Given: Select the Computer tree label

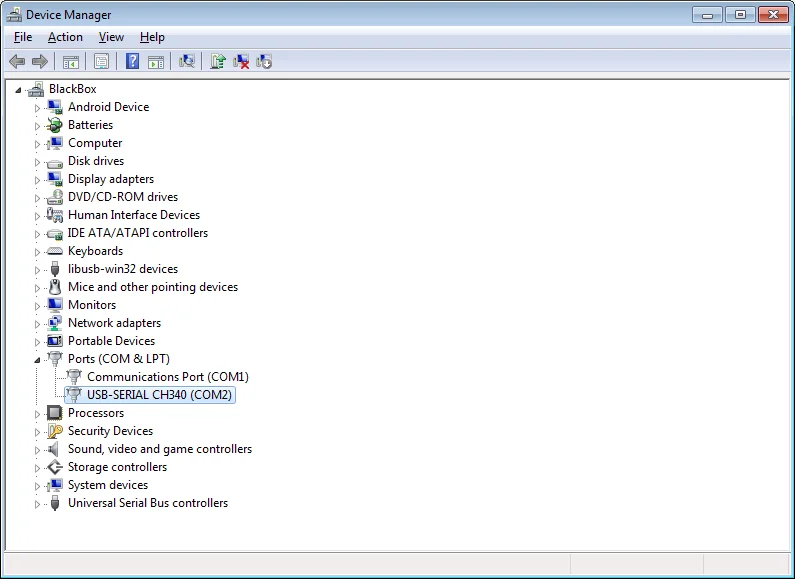Looking at the screenshot, I should click(95, 143).
